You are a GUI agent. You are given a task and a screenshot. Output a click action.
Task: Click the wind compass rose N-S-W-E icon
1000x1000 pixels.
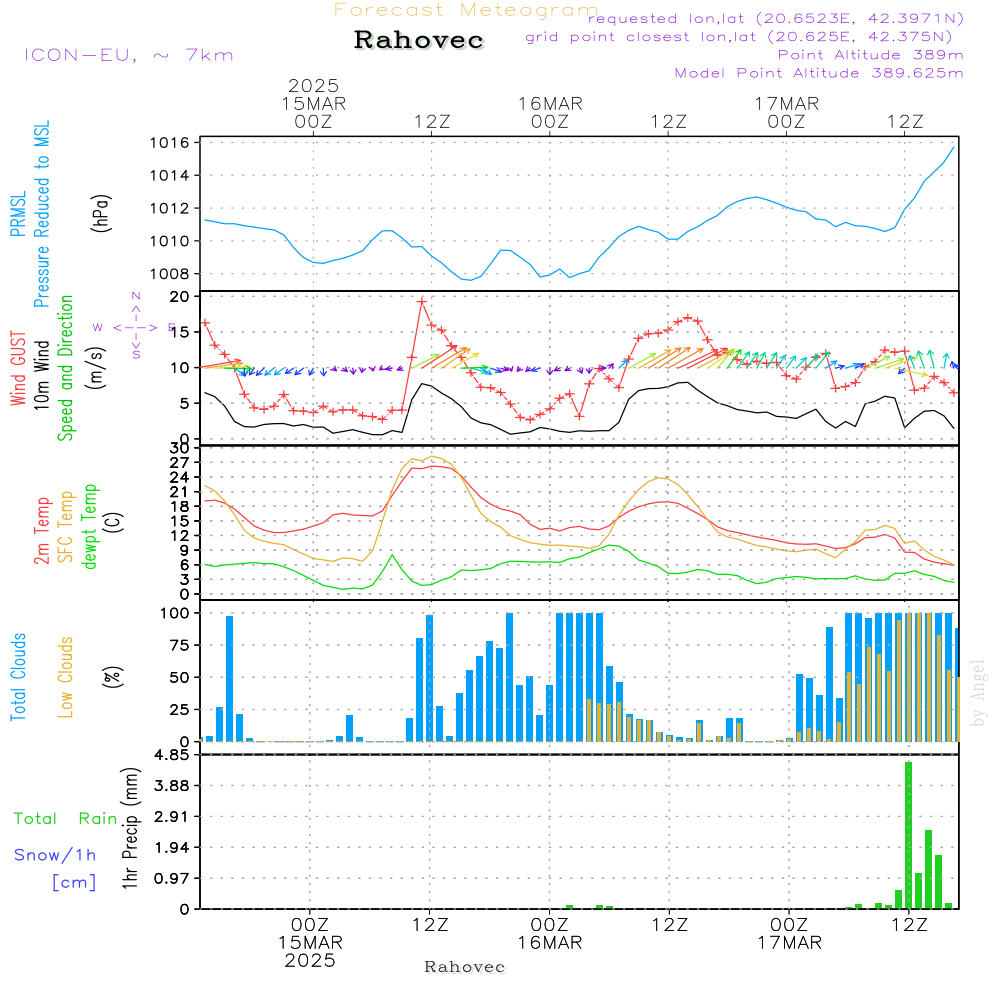[x=135, y=327]
